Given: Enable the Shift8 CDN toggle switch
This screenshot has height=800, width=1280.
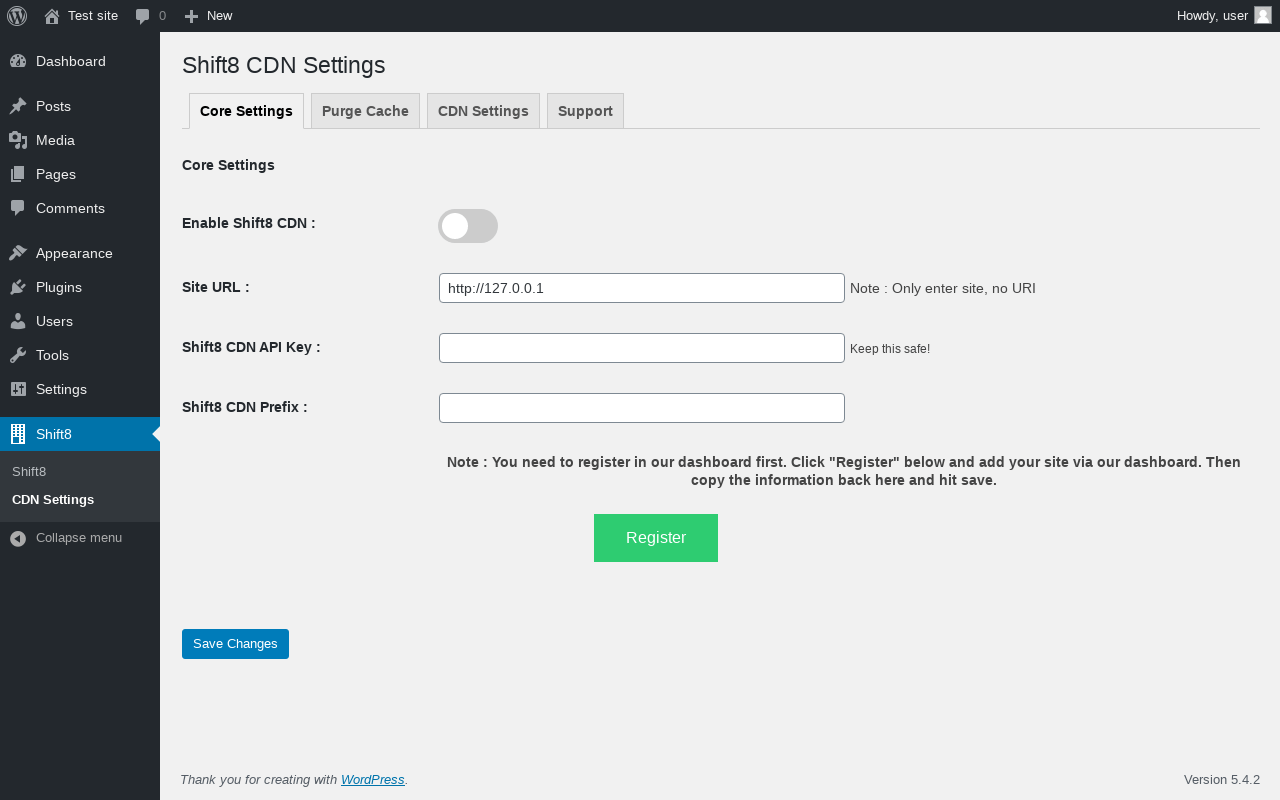Looking at the screenshot, I should pos(468,226).
